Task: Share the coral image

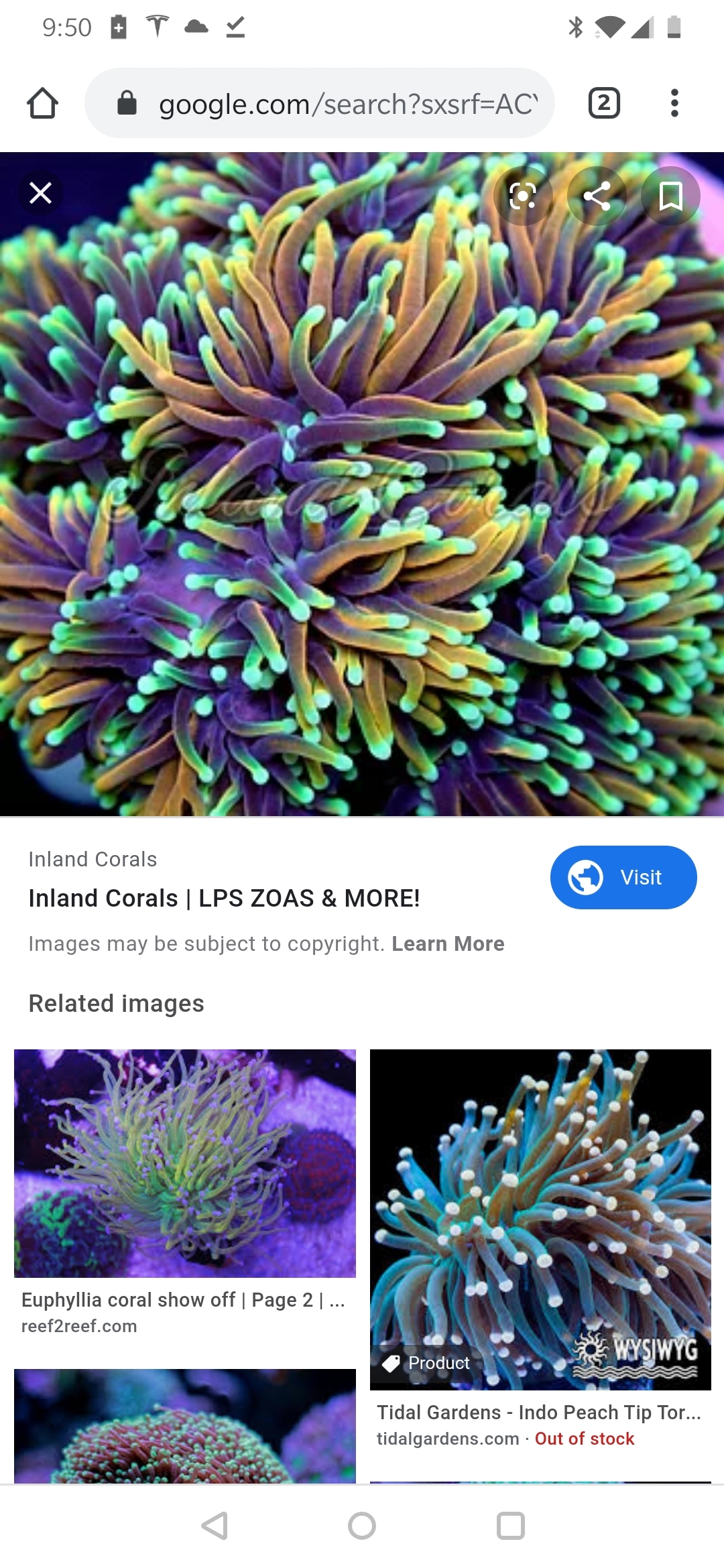Action: click(x=597, y=196)
